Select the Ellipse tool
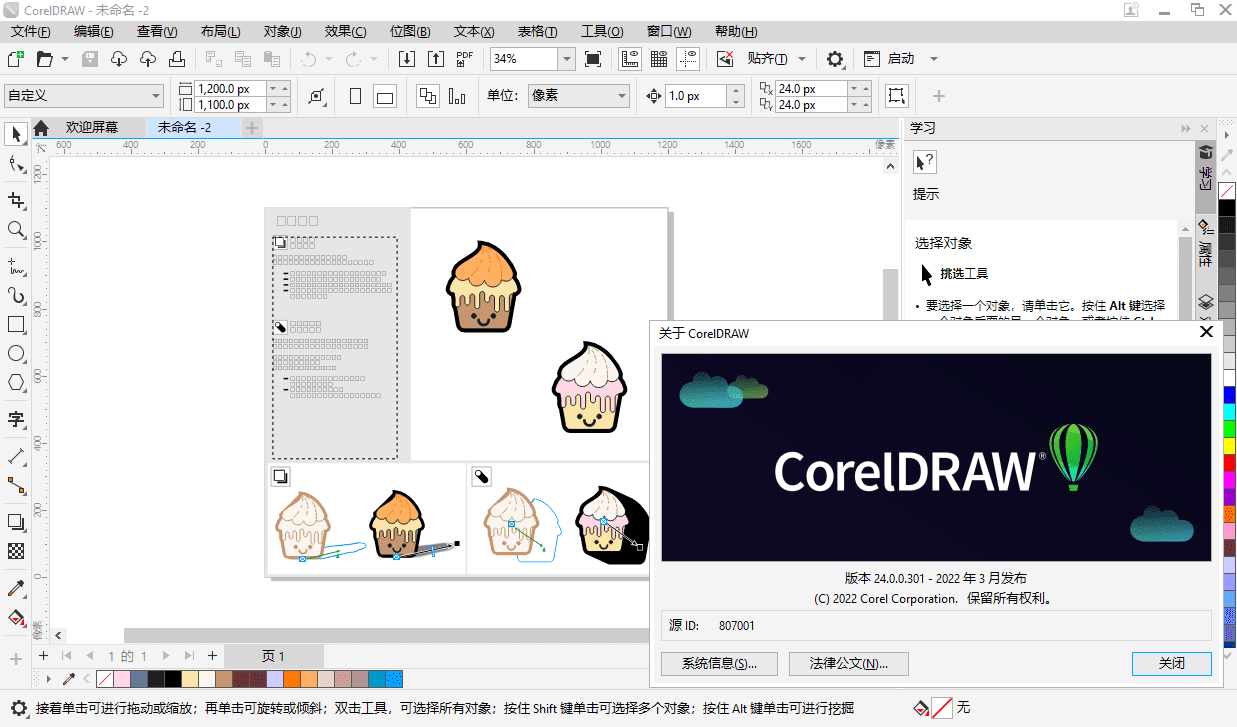Viewport: 1237px width, 727px height. coord(16,353)
